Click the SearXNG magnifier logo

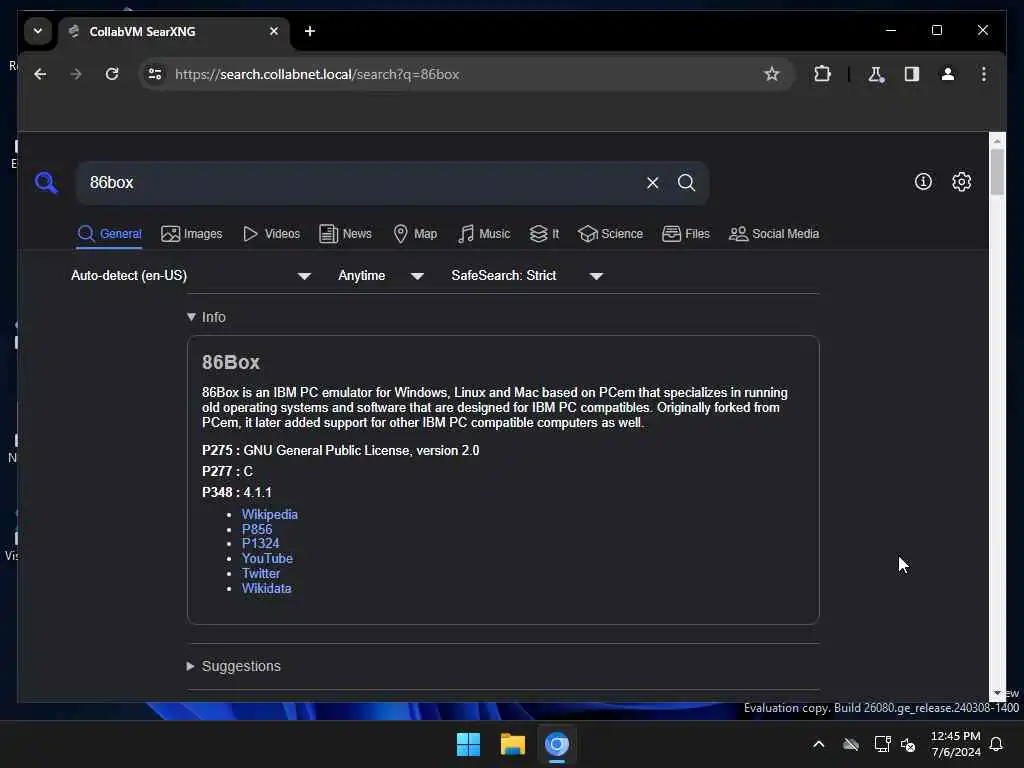(46, 183)
